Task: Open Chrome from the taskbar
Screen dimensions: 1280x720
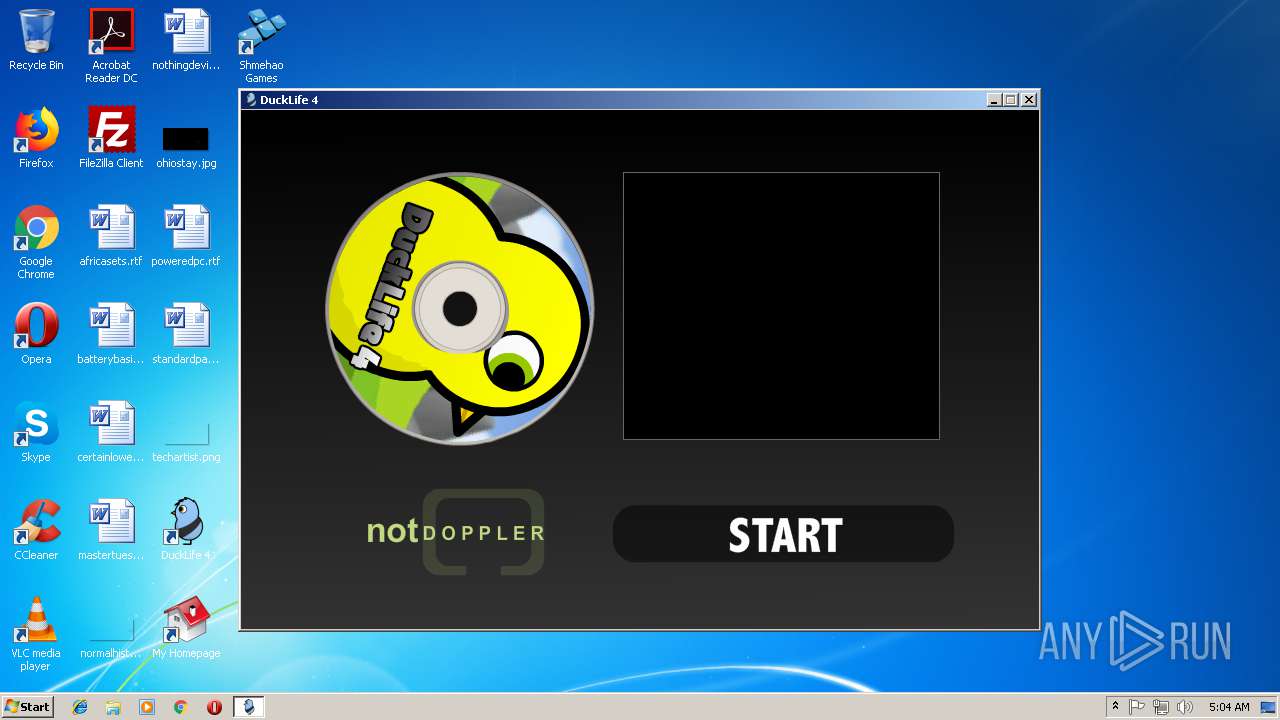Action: click(181, 707)
